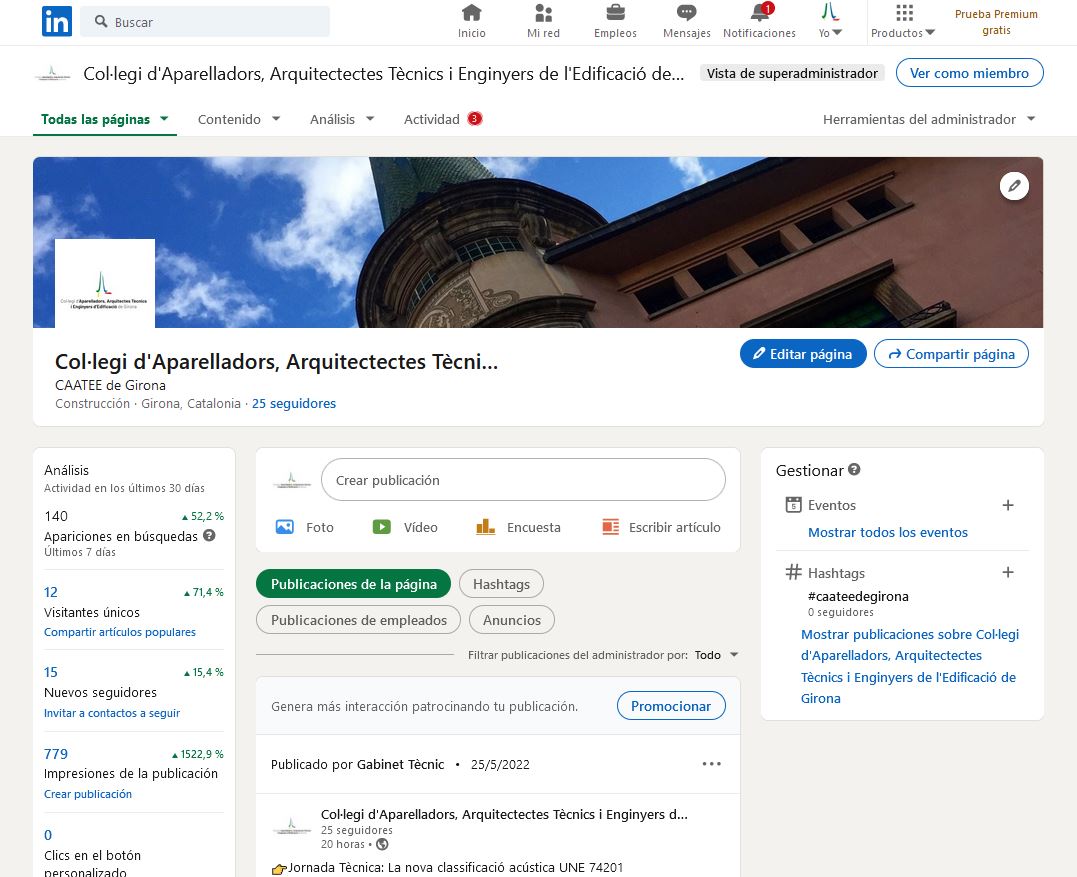Image resolution: width=1077 pixels, height=877 pixels.
Task: Open the Actividad tab
Action: click(443, 119)
